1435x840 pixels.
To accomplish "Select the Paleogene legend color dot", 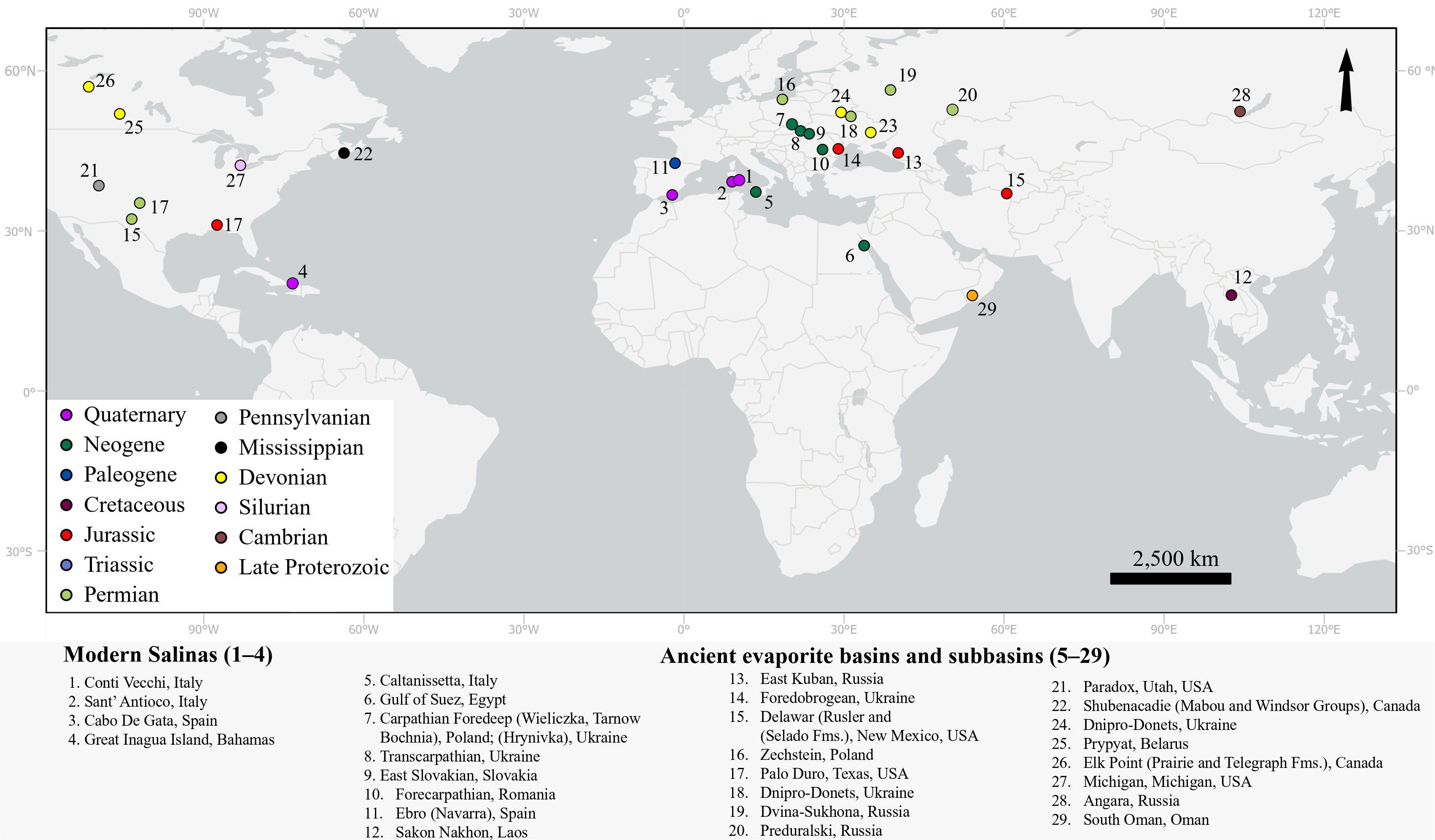I will coord(67,475).
